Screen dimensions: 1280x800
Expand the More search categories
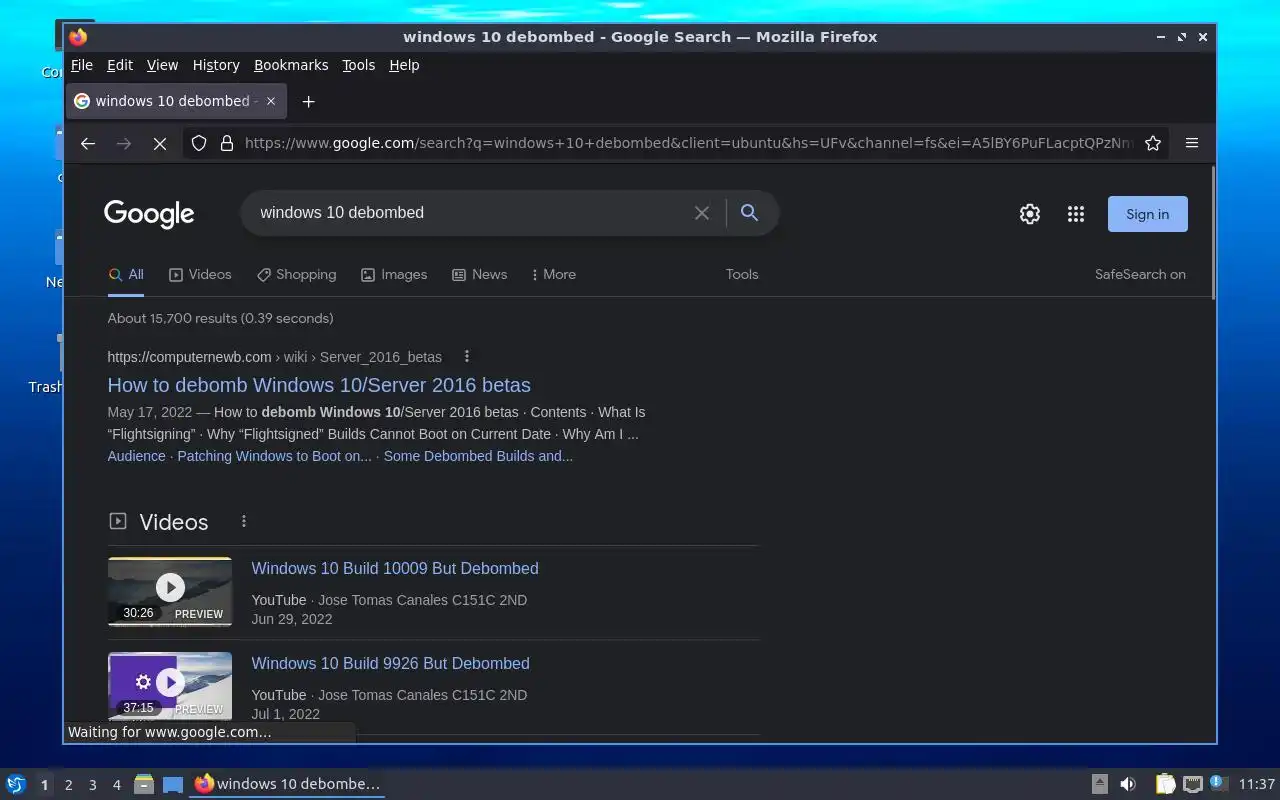pos(553,274)
